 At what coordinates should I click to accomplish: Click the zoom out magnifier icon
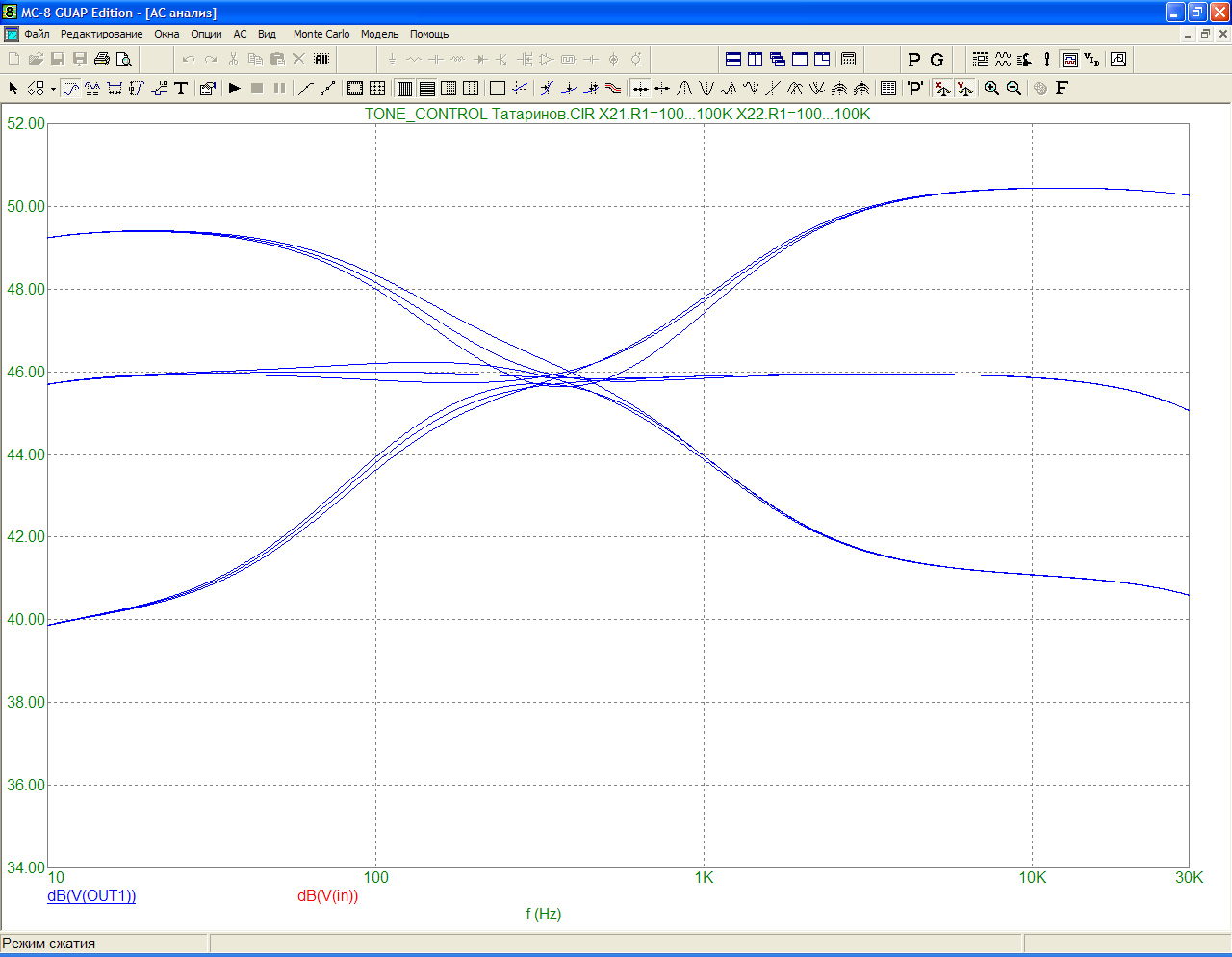click(x=1014, y=88)
